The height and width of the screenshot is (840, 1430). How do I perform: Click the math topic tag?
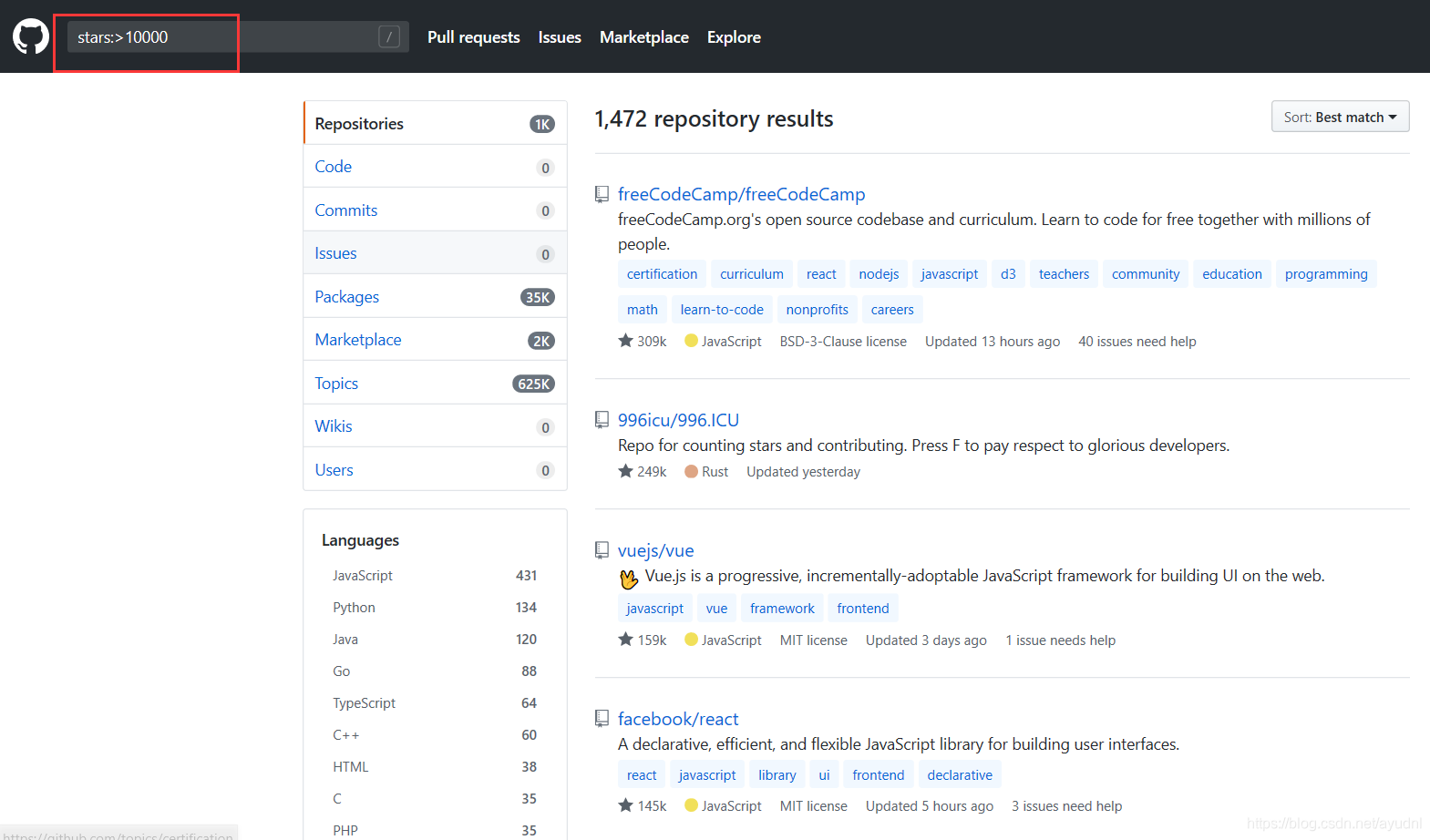click(643, 310)
